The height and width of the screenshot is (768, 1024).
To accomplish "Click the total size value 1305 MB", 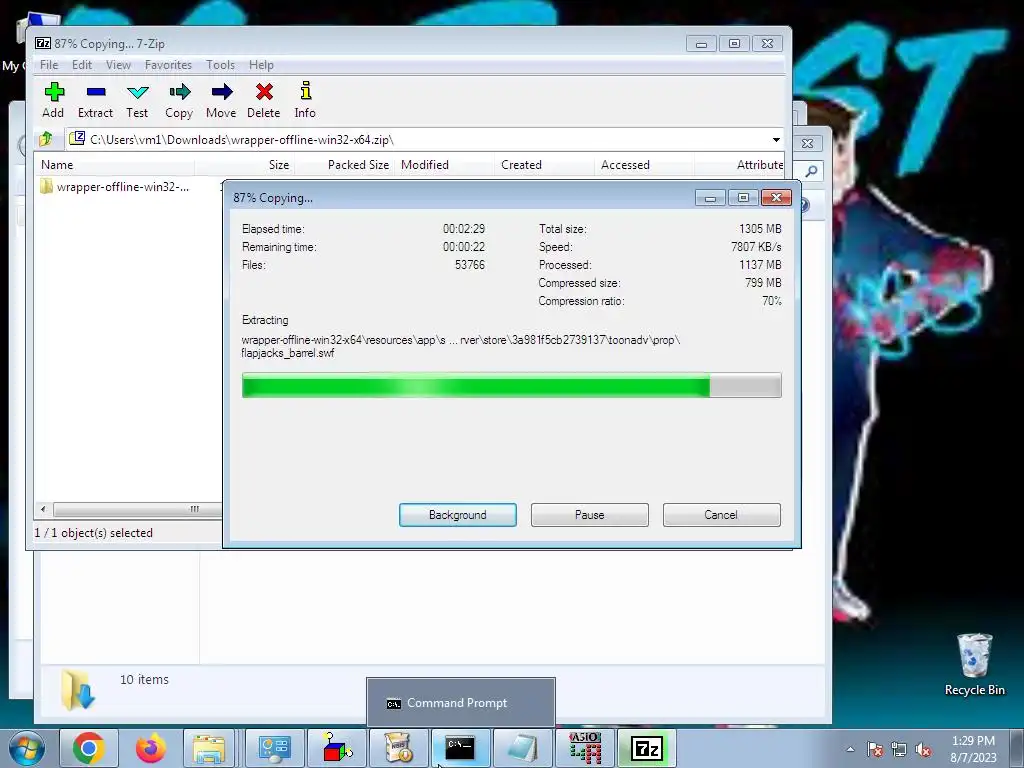I will click(x=760, y=229).
